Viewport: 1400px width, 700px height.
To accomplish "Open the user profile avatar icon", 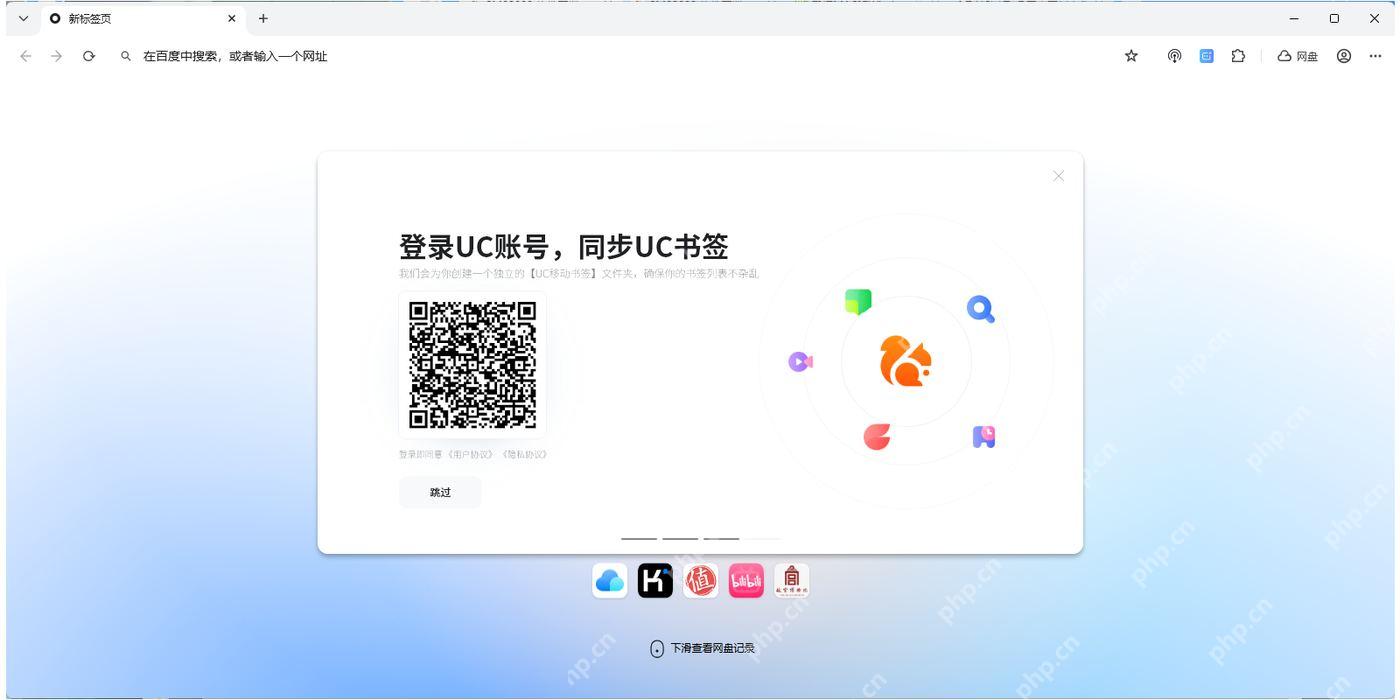I will coord(1345,56).
